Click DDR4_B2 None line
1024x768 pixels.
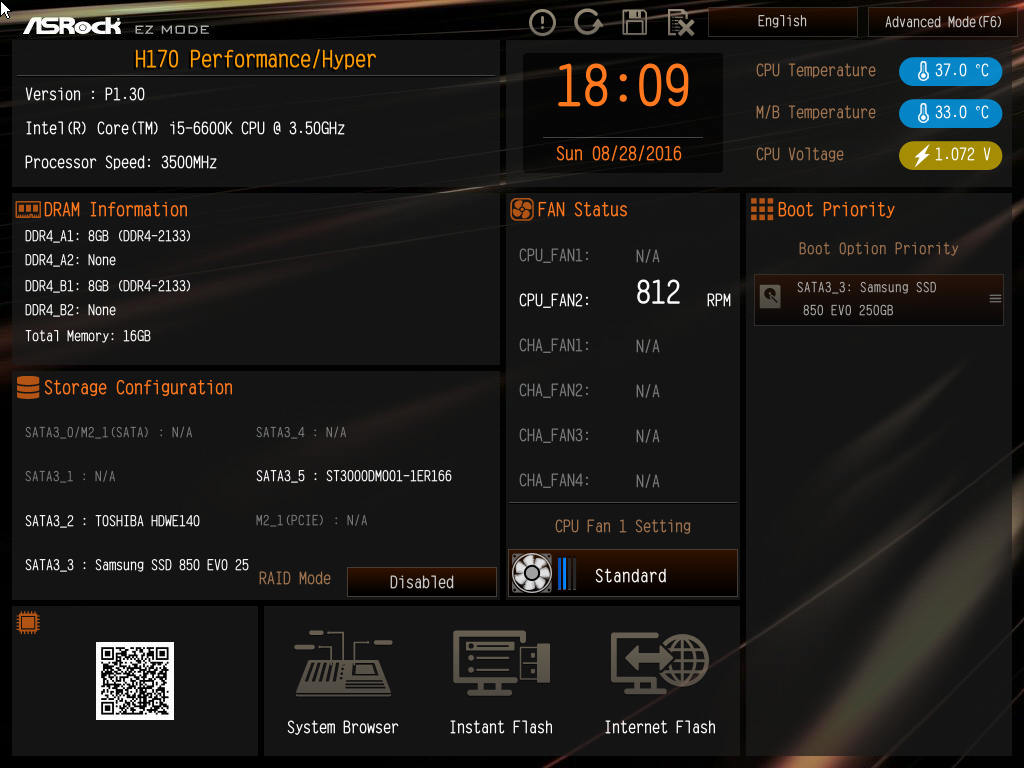point(71,310)
